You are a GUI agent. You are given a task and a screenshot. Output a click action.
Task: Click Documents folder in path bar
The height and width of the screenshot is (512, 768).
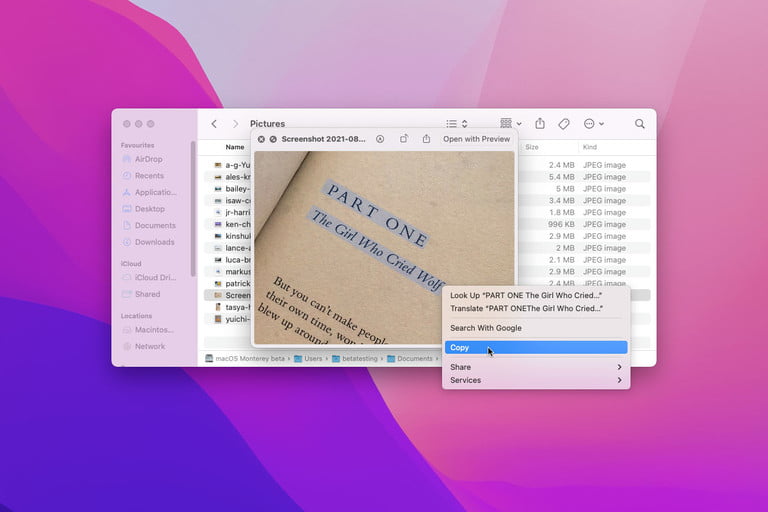tap(409, 359)
